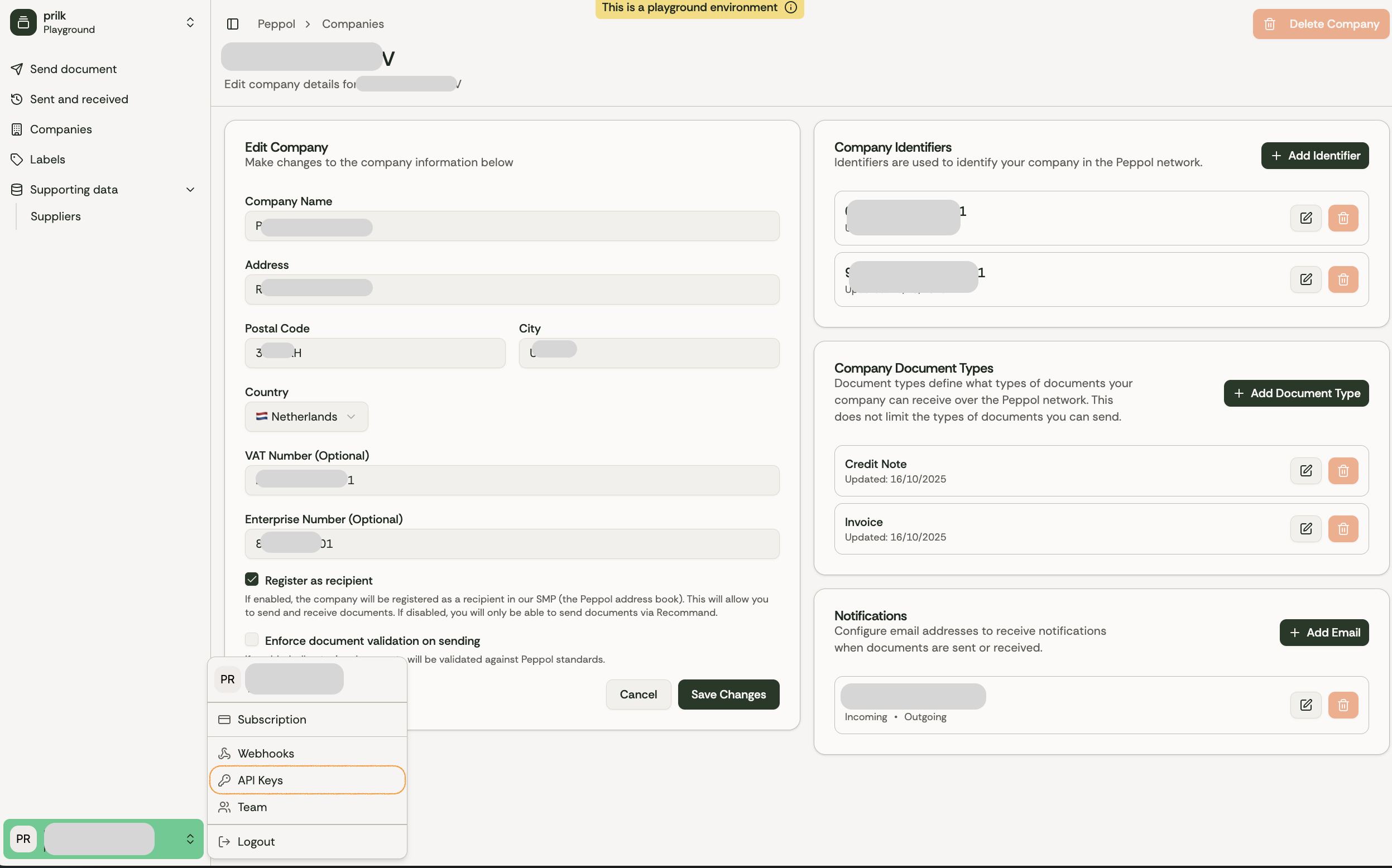Choose Webhooks in the user menu

coord(266,753)
